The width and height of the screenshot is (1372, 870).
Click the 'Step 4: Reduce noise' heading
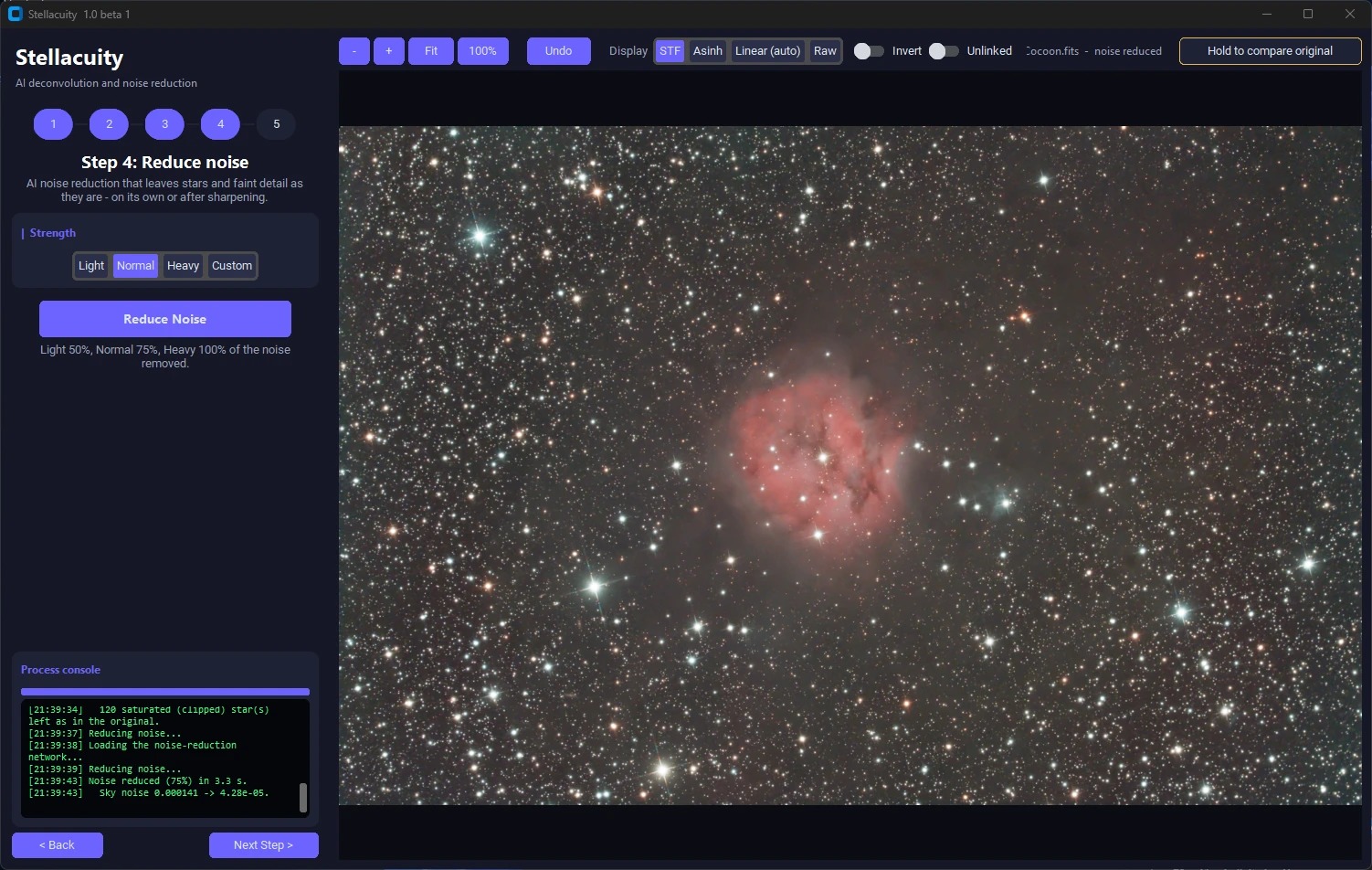point(165,163)
